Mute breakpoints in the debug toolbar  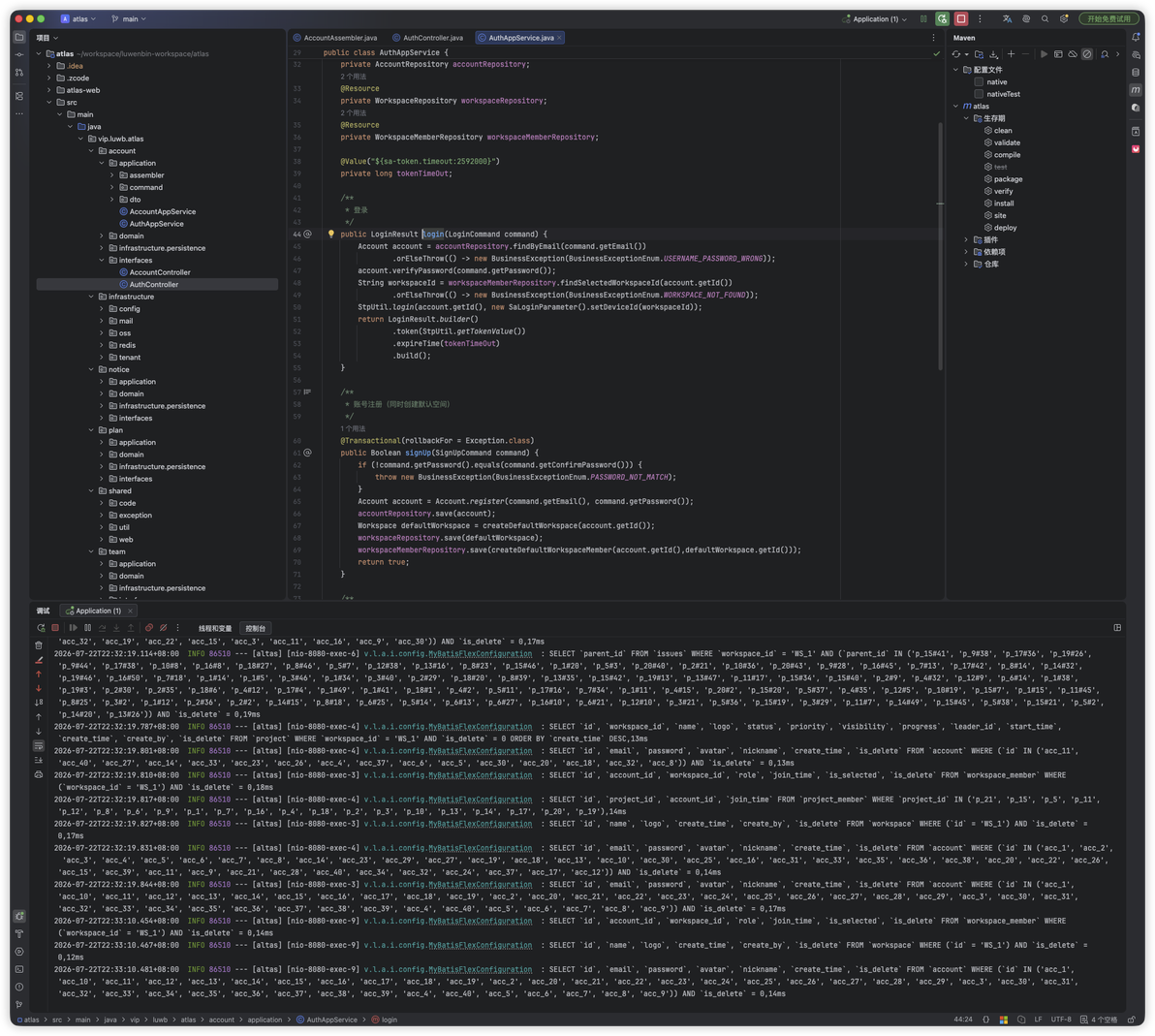(164, 628)
